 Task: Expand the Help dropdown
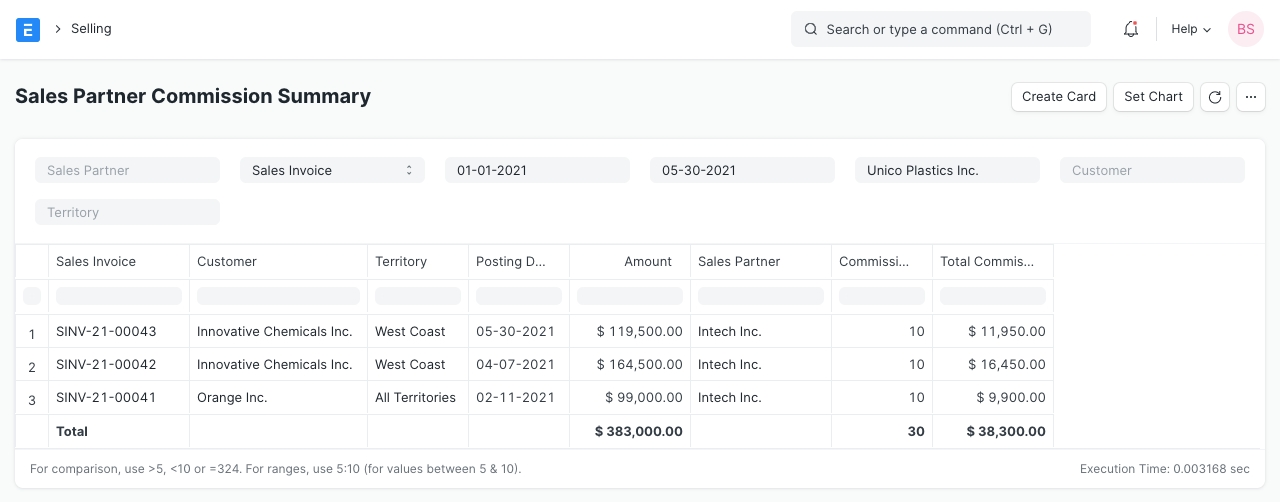[x=1190, y=30]
